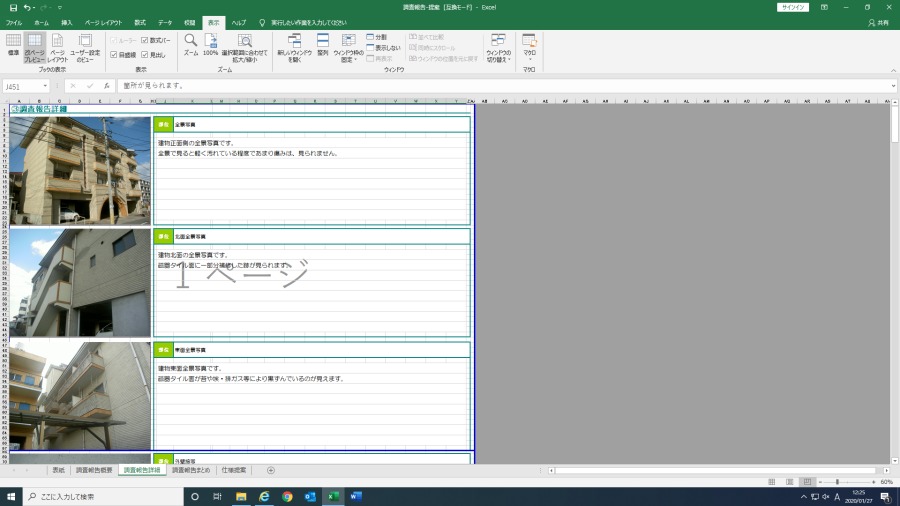
Task: Collapse the ribbon with the chevron
Action: pos(893,70)
